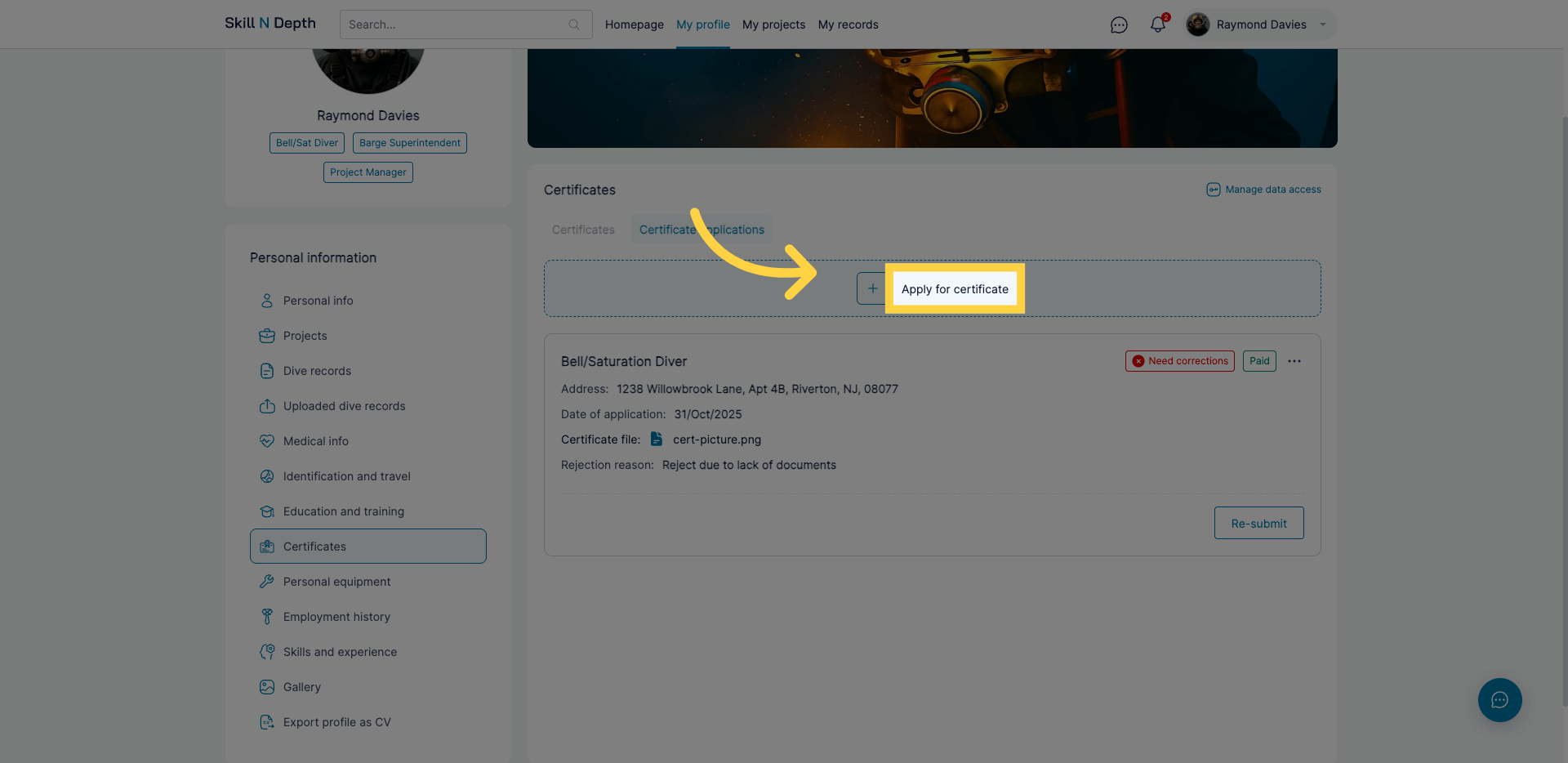Open the cert-picture.png file icon
The image size is (1568, 763).
pos(658,439)
